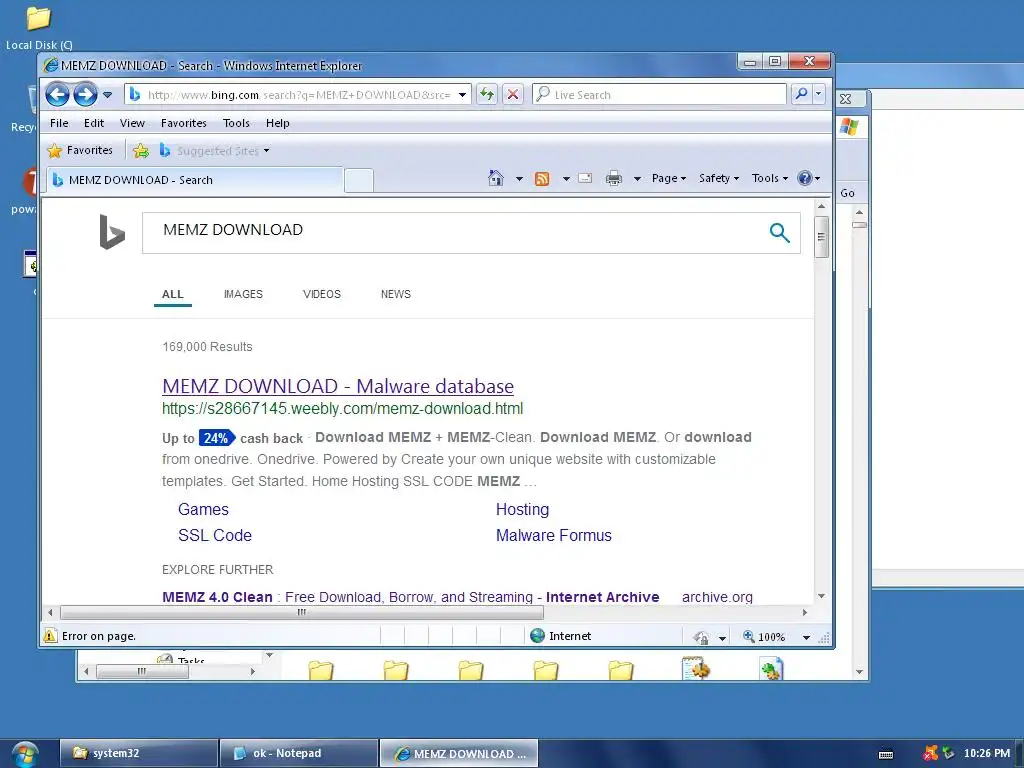Click the Bing logo on the page
The height and width of the screenshot is (768, 1024).
112,232
